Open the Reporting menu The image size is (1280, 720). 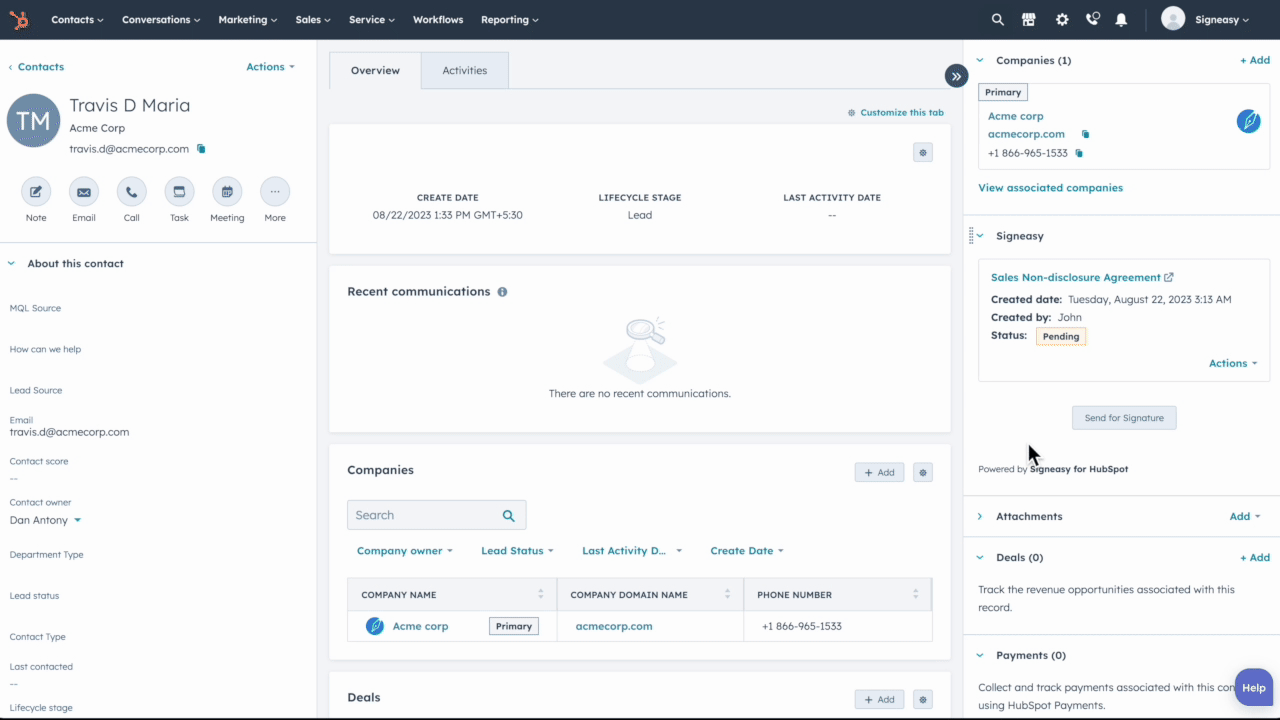point(510,20)
